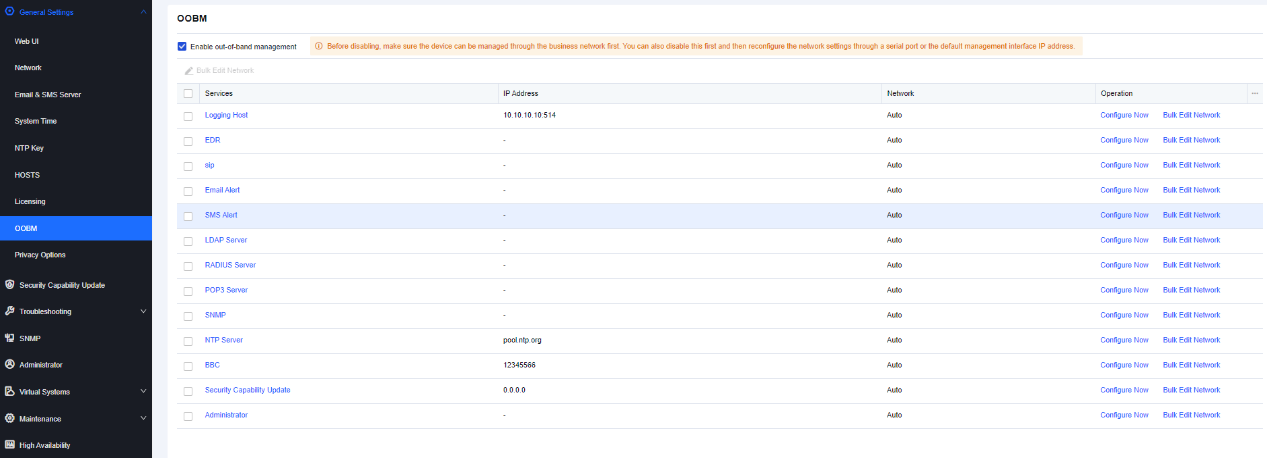The height and width of the screenshot is (458, 1267).
Task: Open the Email Alert service link
Action: [x=222, y=190]
